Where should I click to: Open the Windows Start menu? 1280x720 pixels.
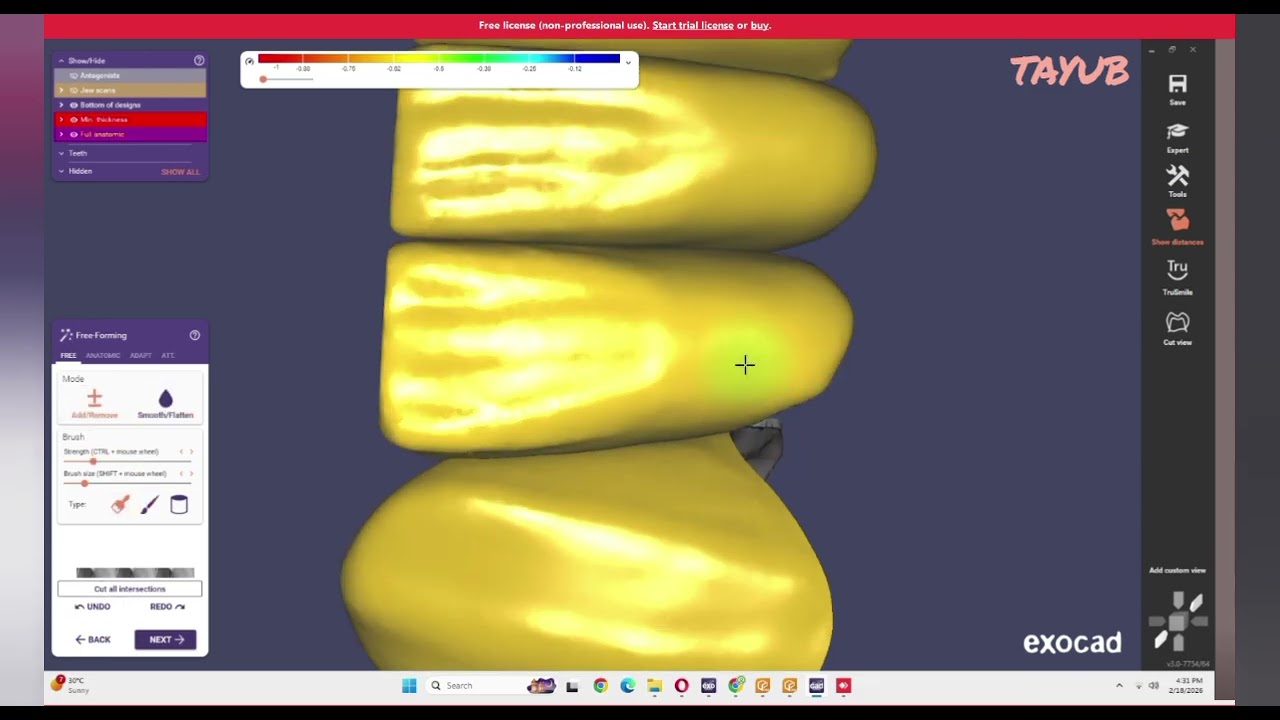coord(408,685)
